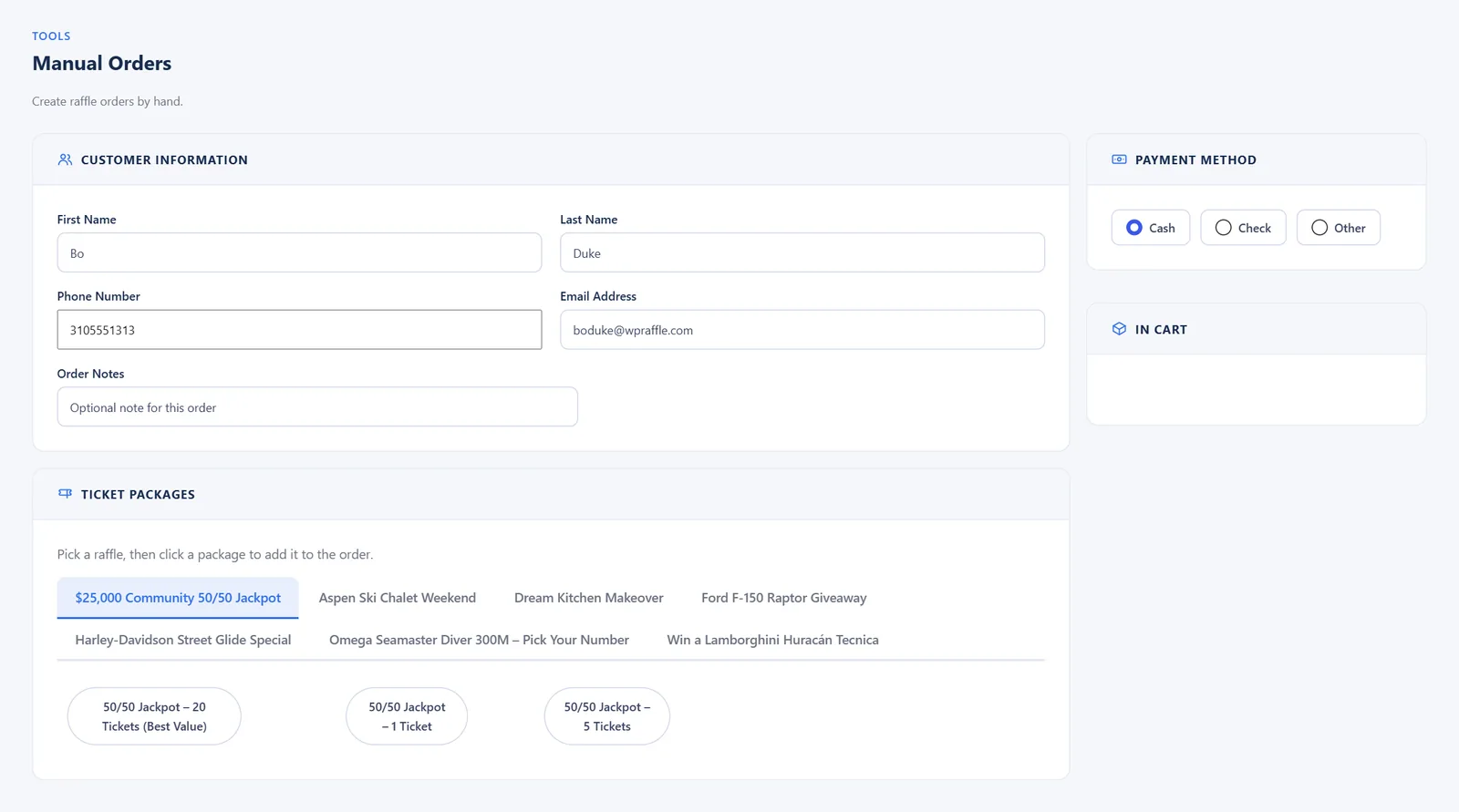This screenshot has width=1459, height=812.
Task: Open the Dream Kitchen Makeover raffle tab
Action: [x=589, y=598]
